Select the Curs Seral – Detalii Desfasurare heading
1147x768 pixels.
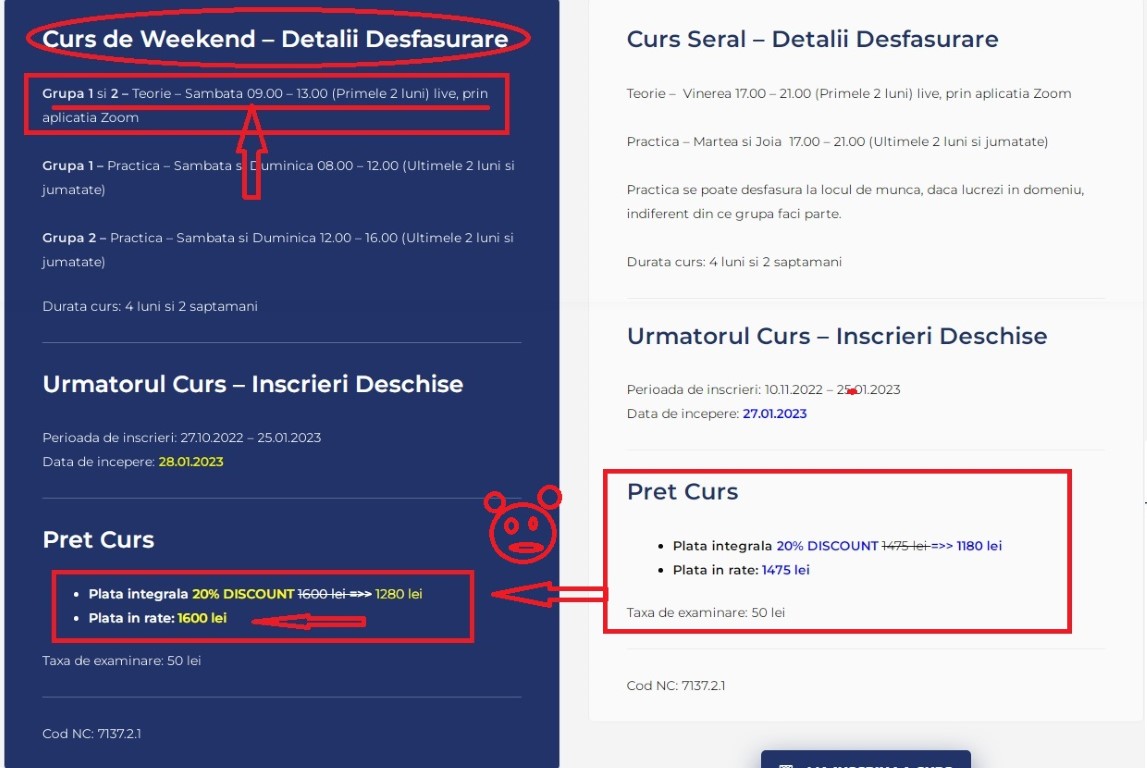(x=812, y=39)
